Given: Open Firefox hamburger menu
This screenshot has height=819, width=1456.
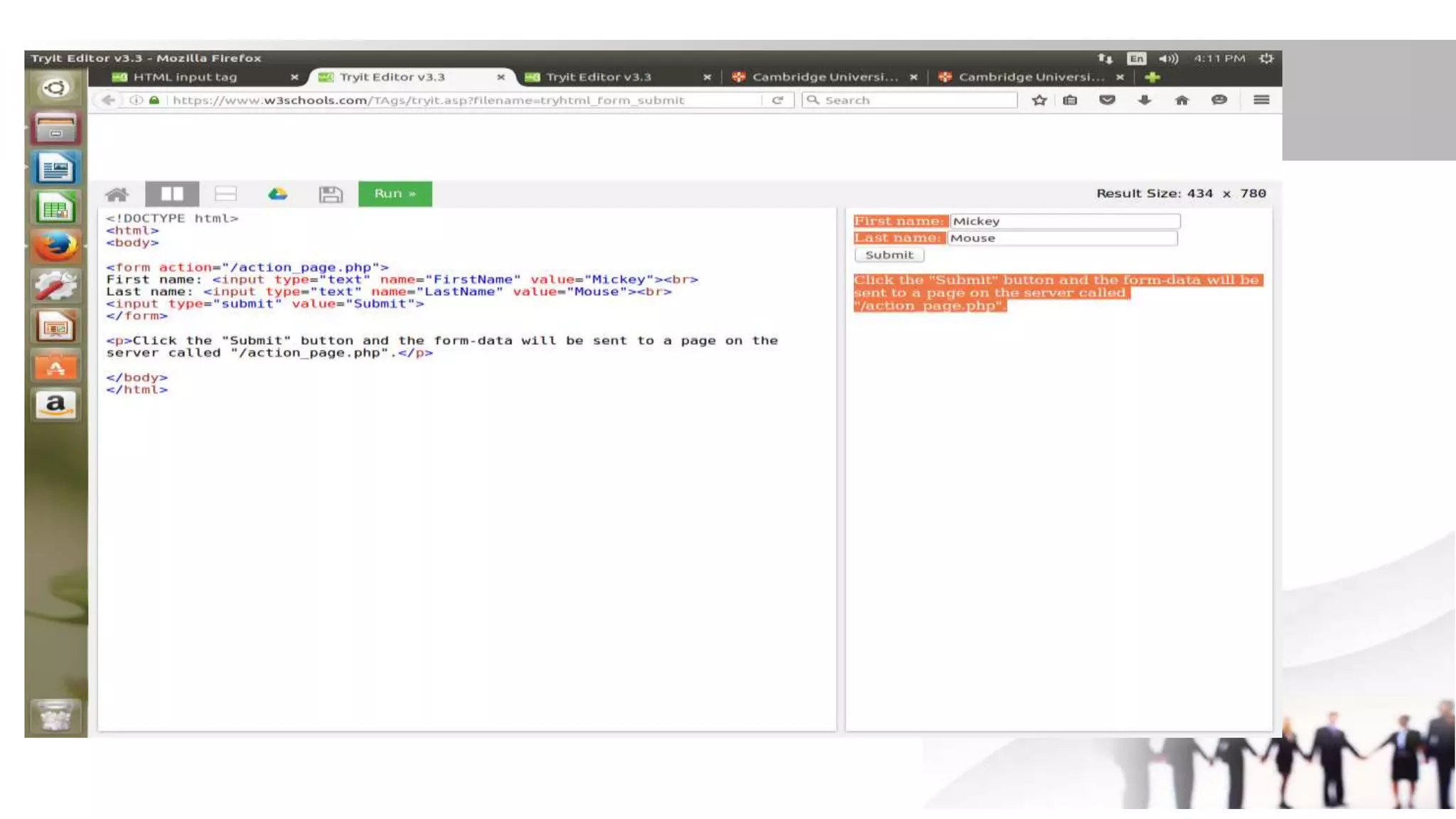Looking at the screenshot, I should pyautogui.click(x=1261, y=100).
